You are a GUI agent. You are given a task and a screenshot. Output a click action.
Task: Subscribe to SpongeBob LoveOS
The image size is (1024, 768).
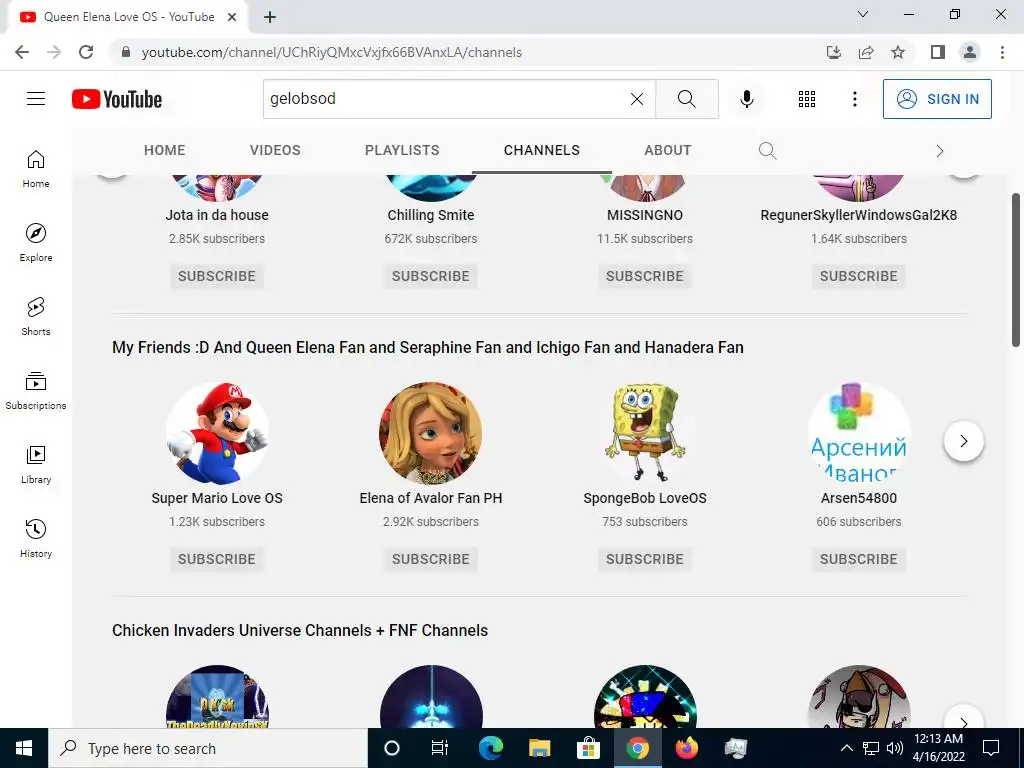pyautogui.click(x=645, y=559)
